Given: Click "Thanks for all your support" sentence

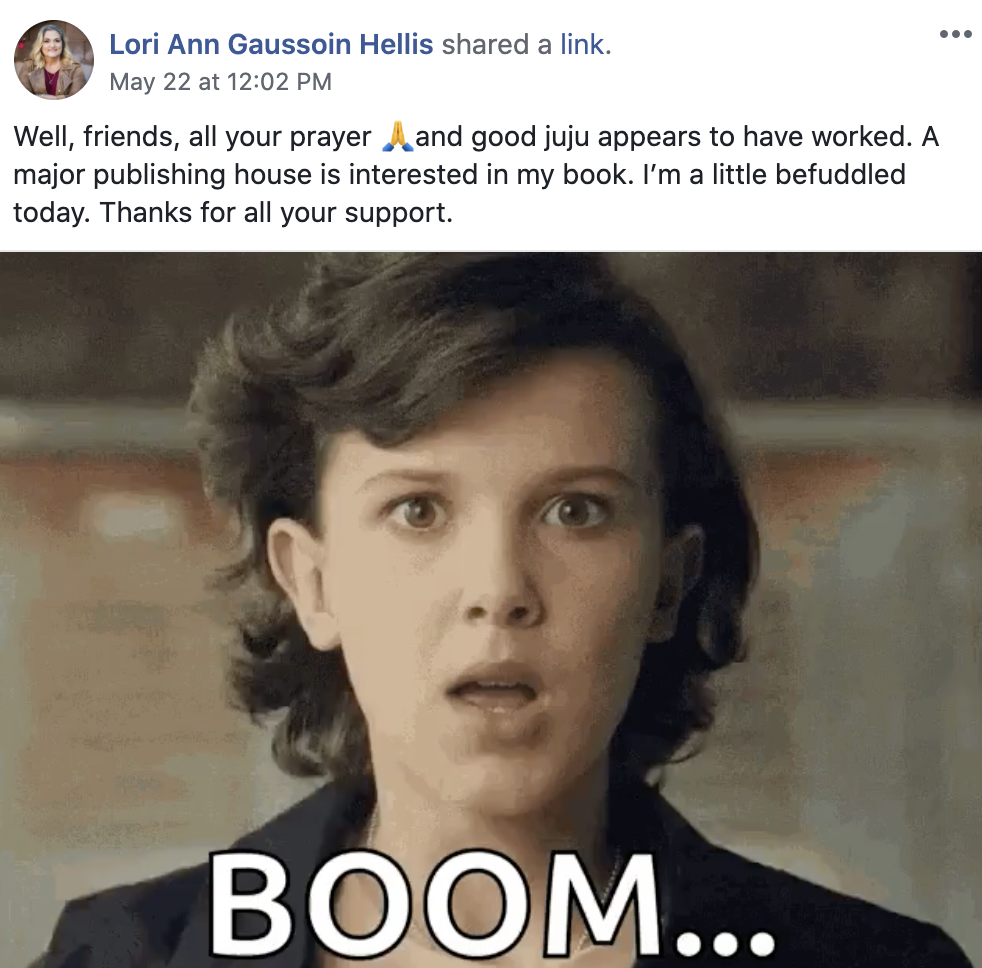Looking at the screenshot, I should click(276, 213).
